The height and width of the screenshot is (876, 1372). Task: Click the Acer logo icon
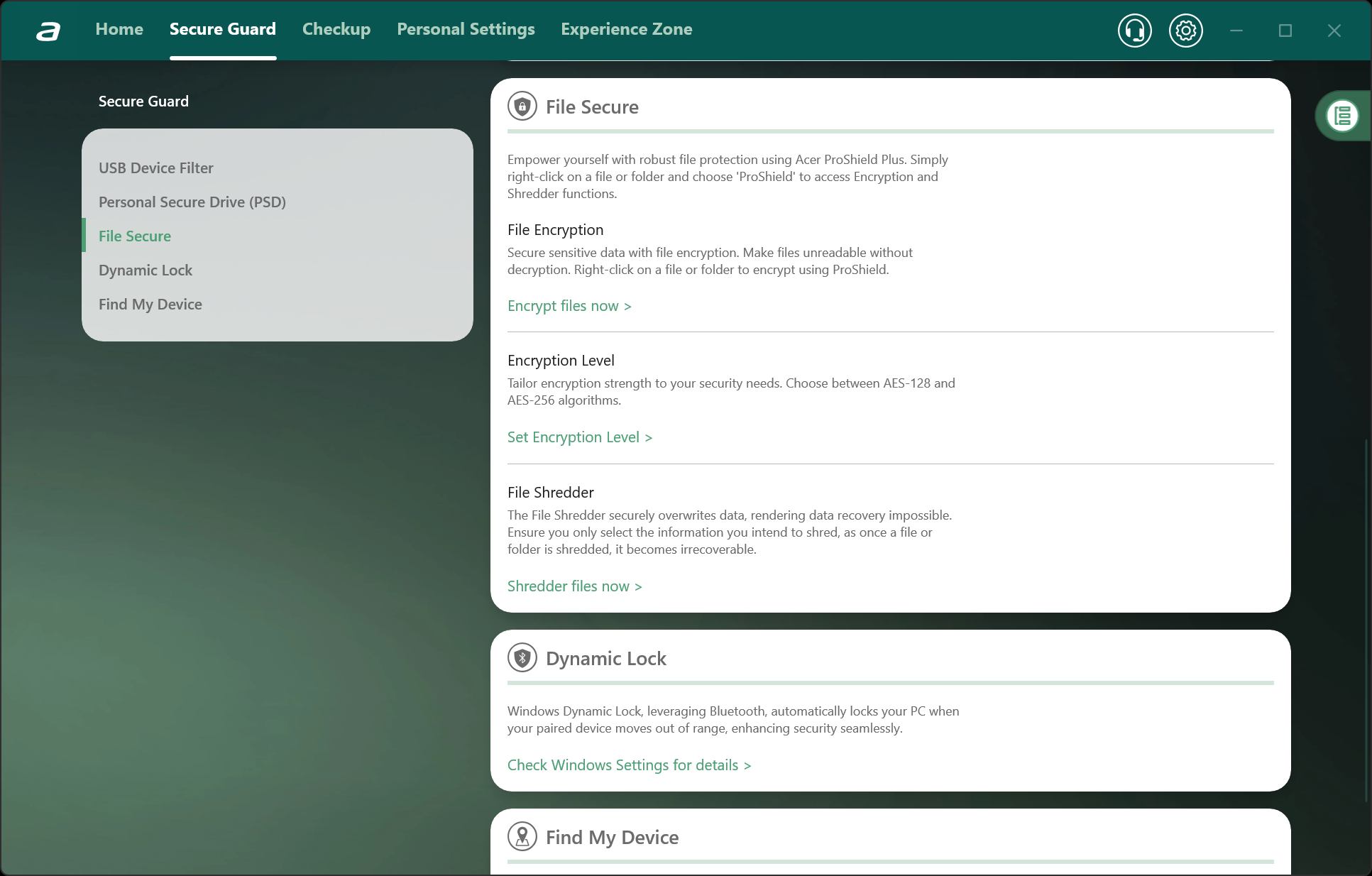click(48, 31)
